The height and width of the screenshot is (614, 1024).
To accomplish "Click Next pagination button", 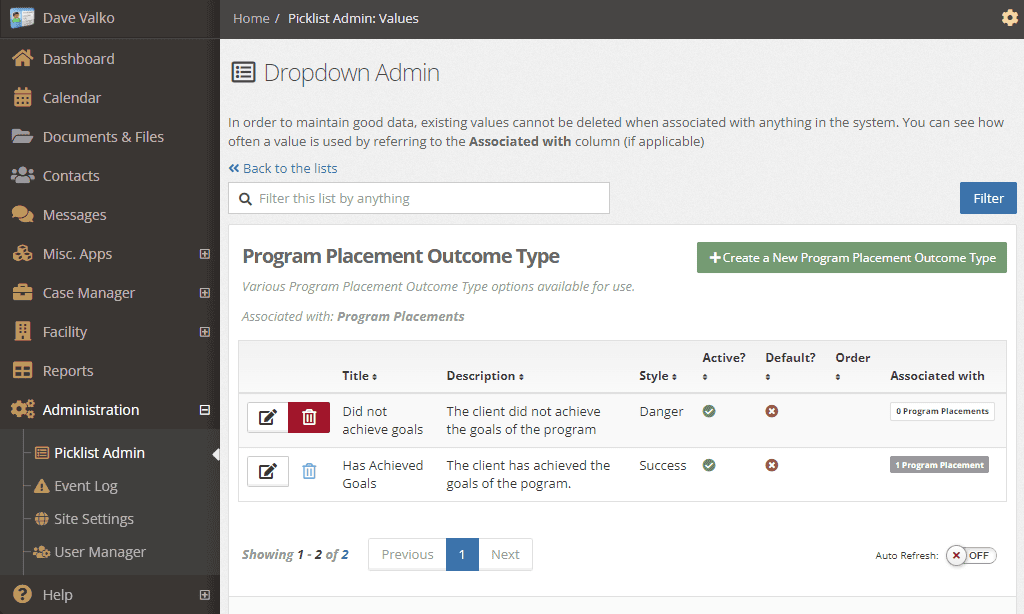I will click(x=505, y=555).
